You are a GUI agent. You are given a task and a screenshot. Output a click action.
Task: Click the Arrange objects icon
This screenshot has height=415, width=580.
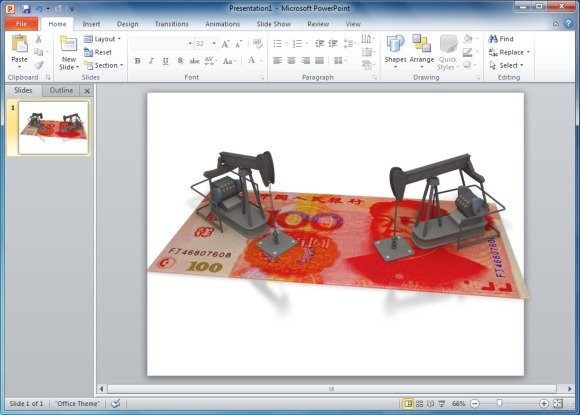pos(422,44)
